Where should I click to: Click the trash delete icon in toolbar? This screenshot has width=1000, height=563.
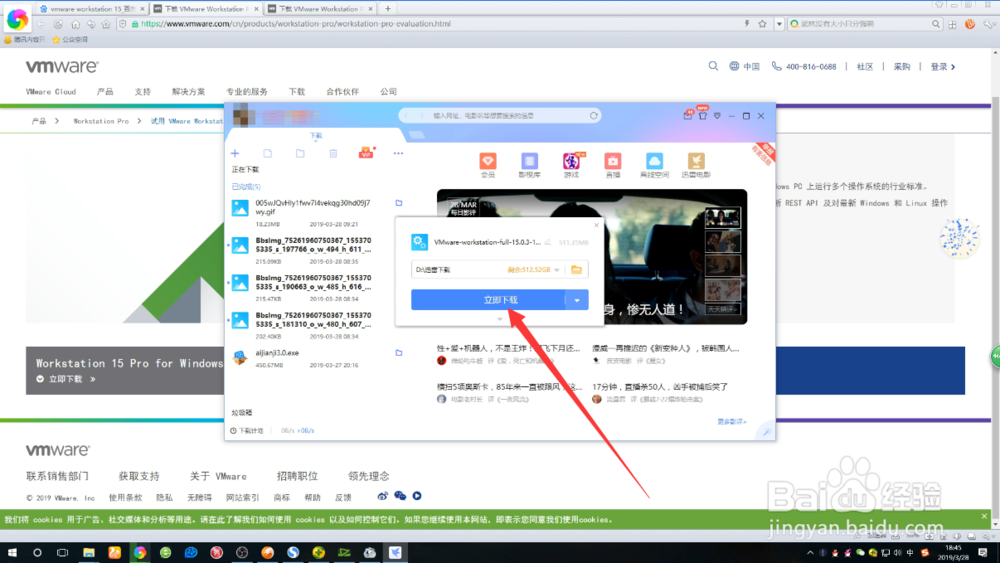333,153
